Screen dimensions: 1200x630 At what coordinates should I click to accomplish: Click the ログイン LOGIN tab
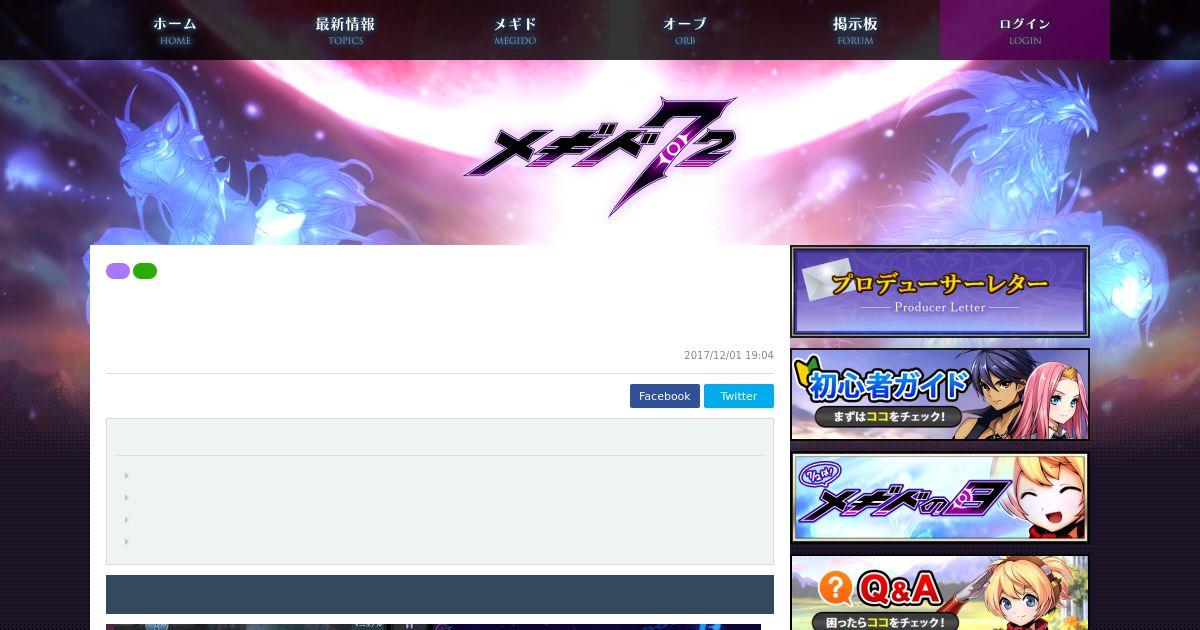[1025, 30]
